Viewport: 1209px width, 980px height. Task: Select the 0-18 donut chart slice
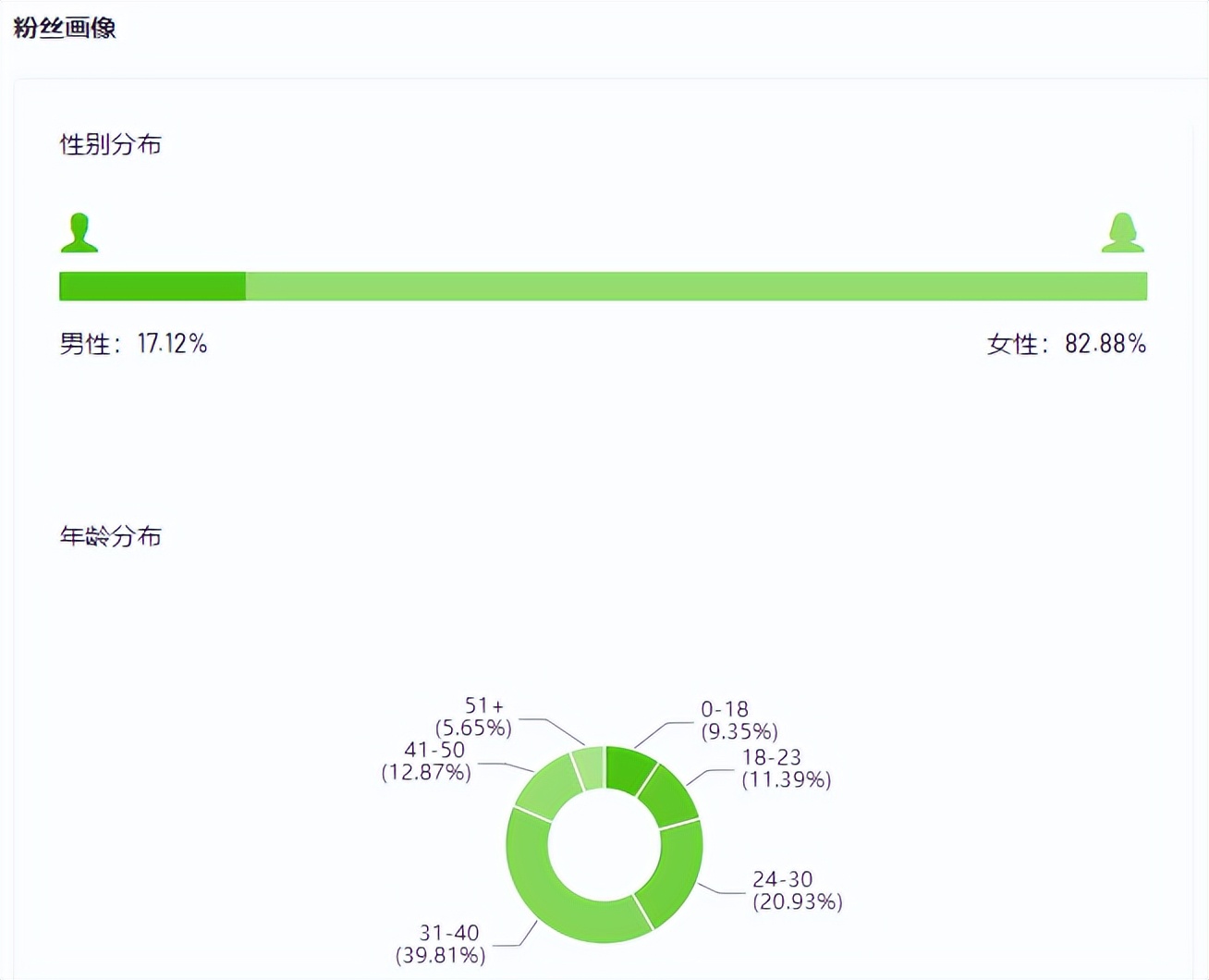tap(629, 769)
